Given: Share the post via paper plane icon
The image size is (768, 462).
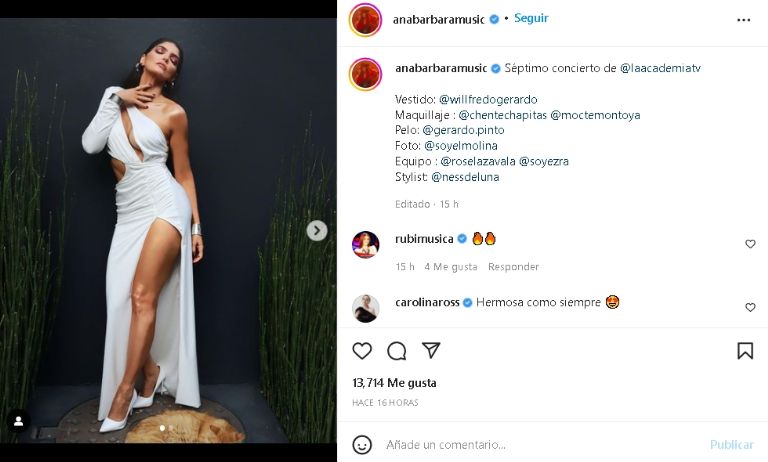Looking at the screenshot, I should pyautogui.click(x=431, y=351).
